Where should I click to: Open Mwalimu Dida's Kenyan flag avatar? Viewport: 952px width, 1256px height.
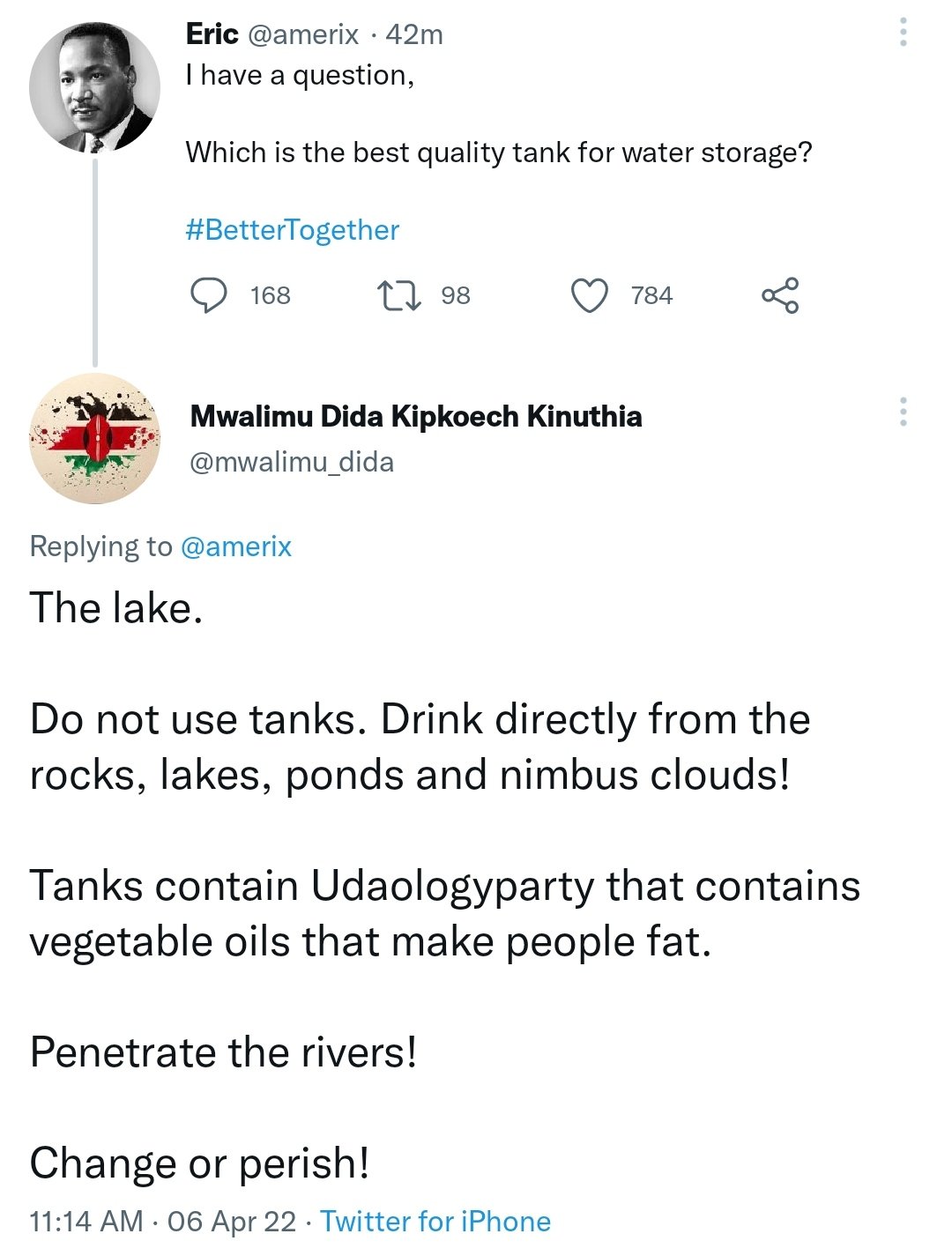[94, 439]
